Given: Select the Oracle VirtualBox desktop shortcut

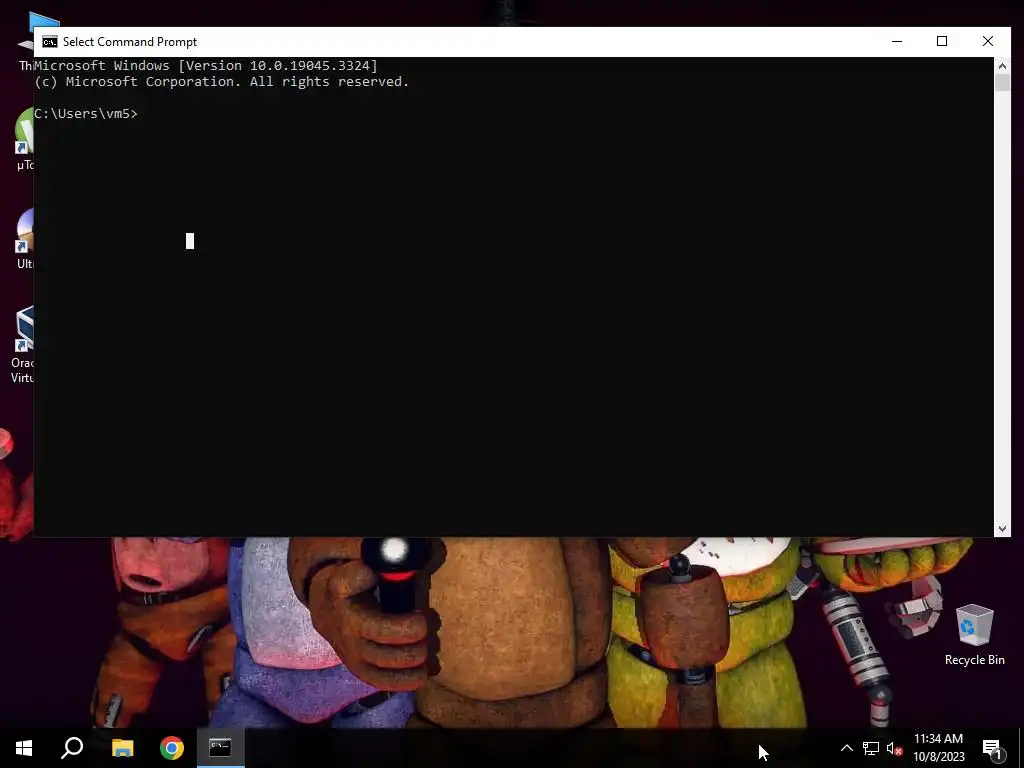Looking at the screenshot, I should pos(23,345).
